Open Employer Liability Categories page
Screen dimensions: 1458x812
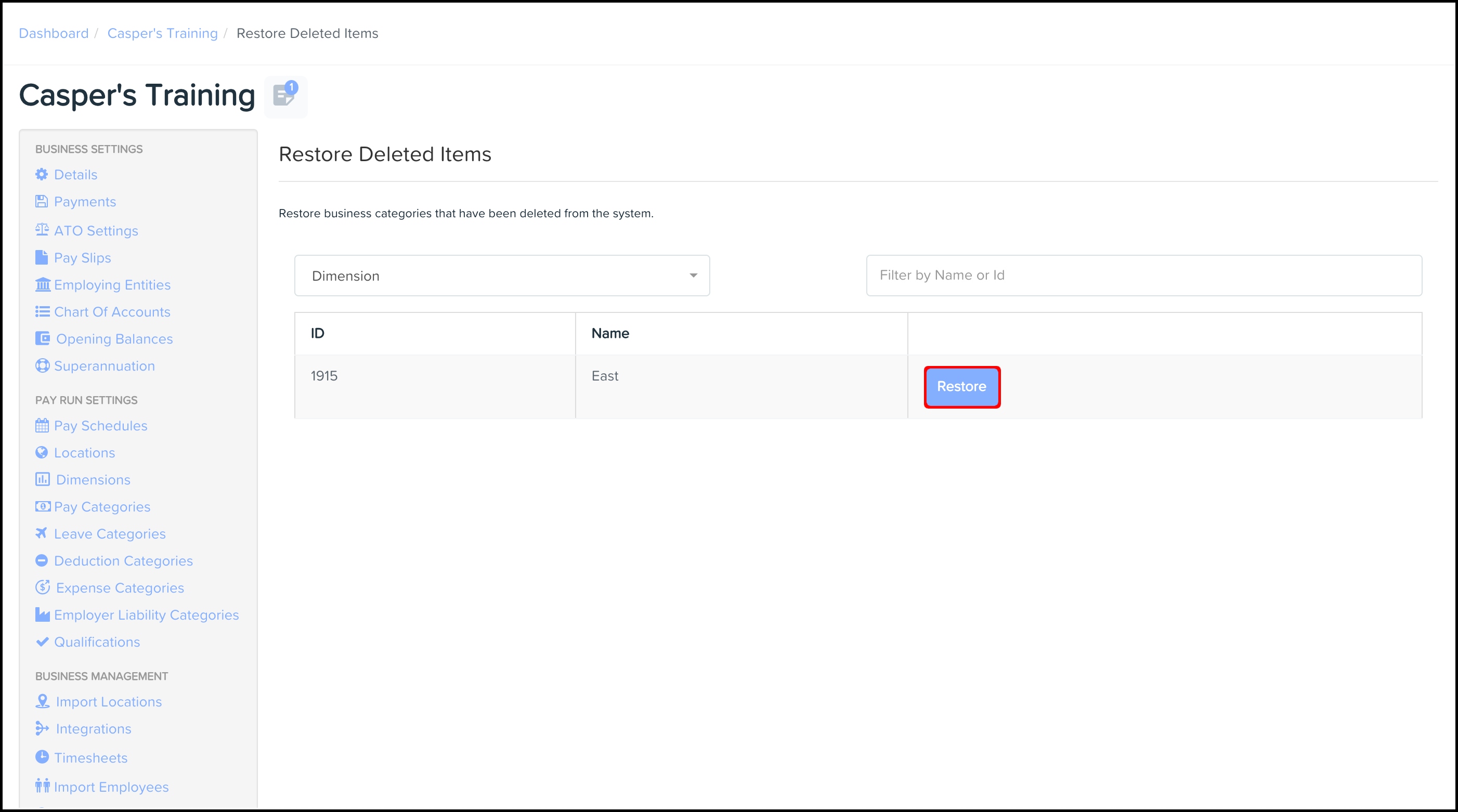click(x=146, y=614)
